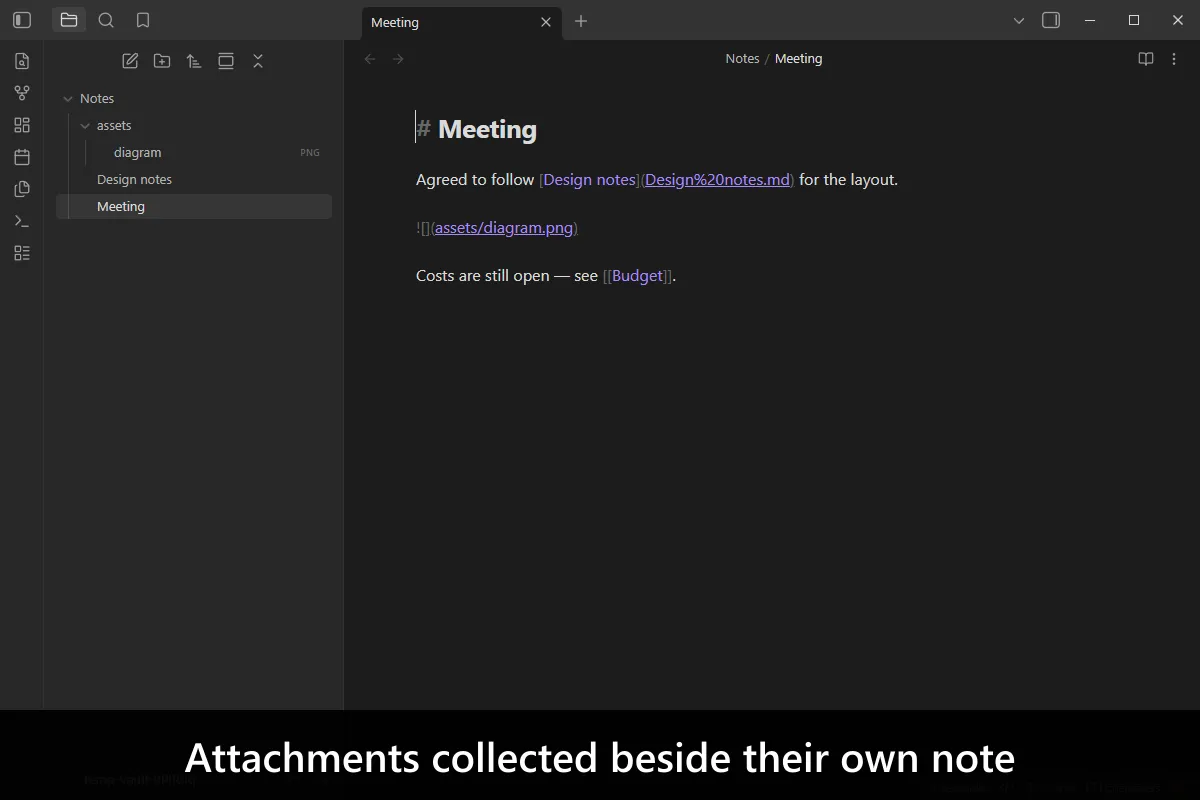Create new canvas from the ribbon
This screenshot has width=1200, height=800.
click(x=22, y=125)
